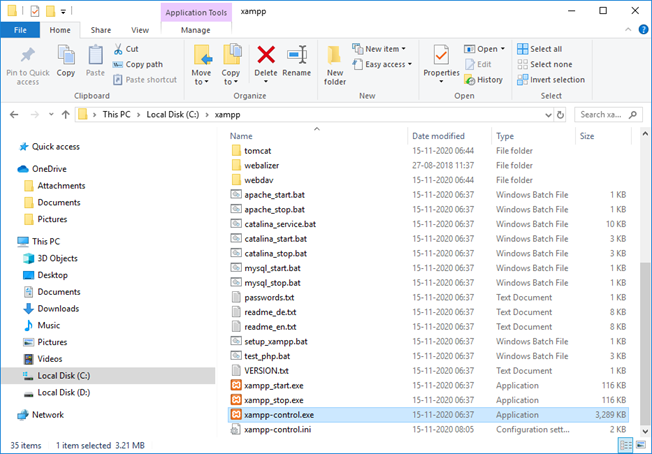Click the Copy path button
This screenshot has height=454, width=652.
pyautogui.click(x=138, y=64)
